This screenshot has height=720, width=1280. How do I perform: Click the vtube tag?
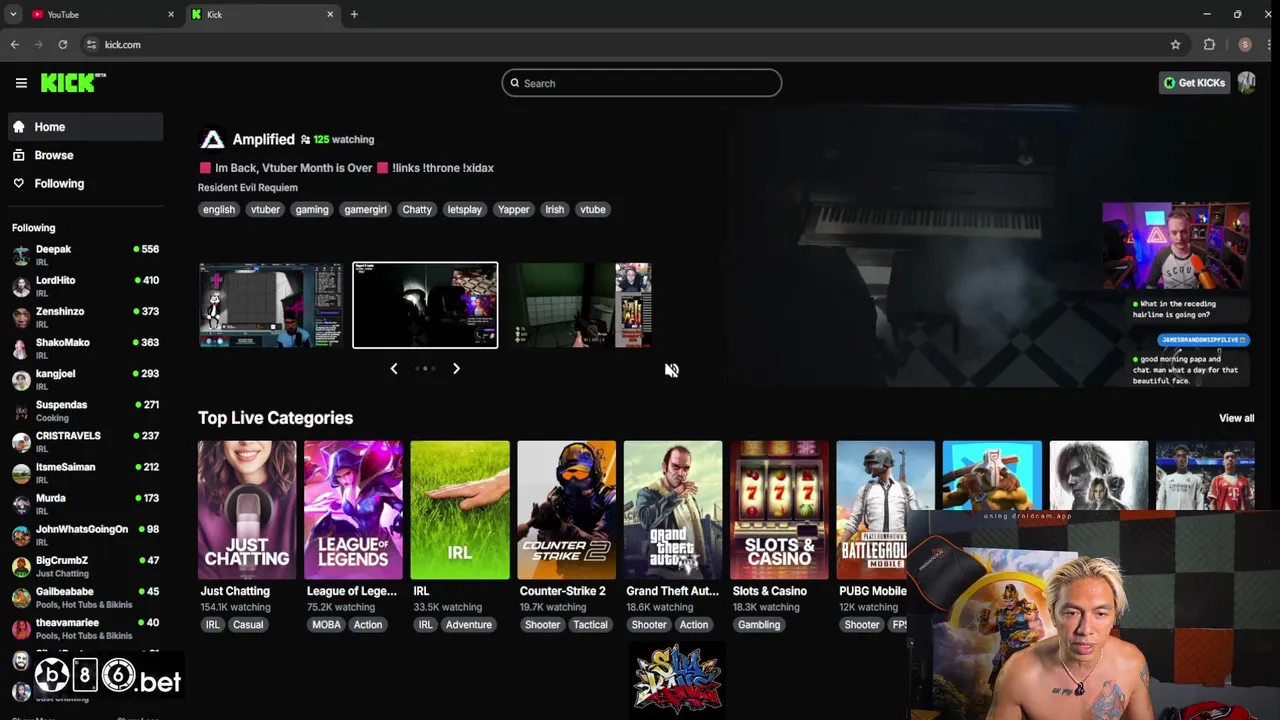click(x=593, y=209)
